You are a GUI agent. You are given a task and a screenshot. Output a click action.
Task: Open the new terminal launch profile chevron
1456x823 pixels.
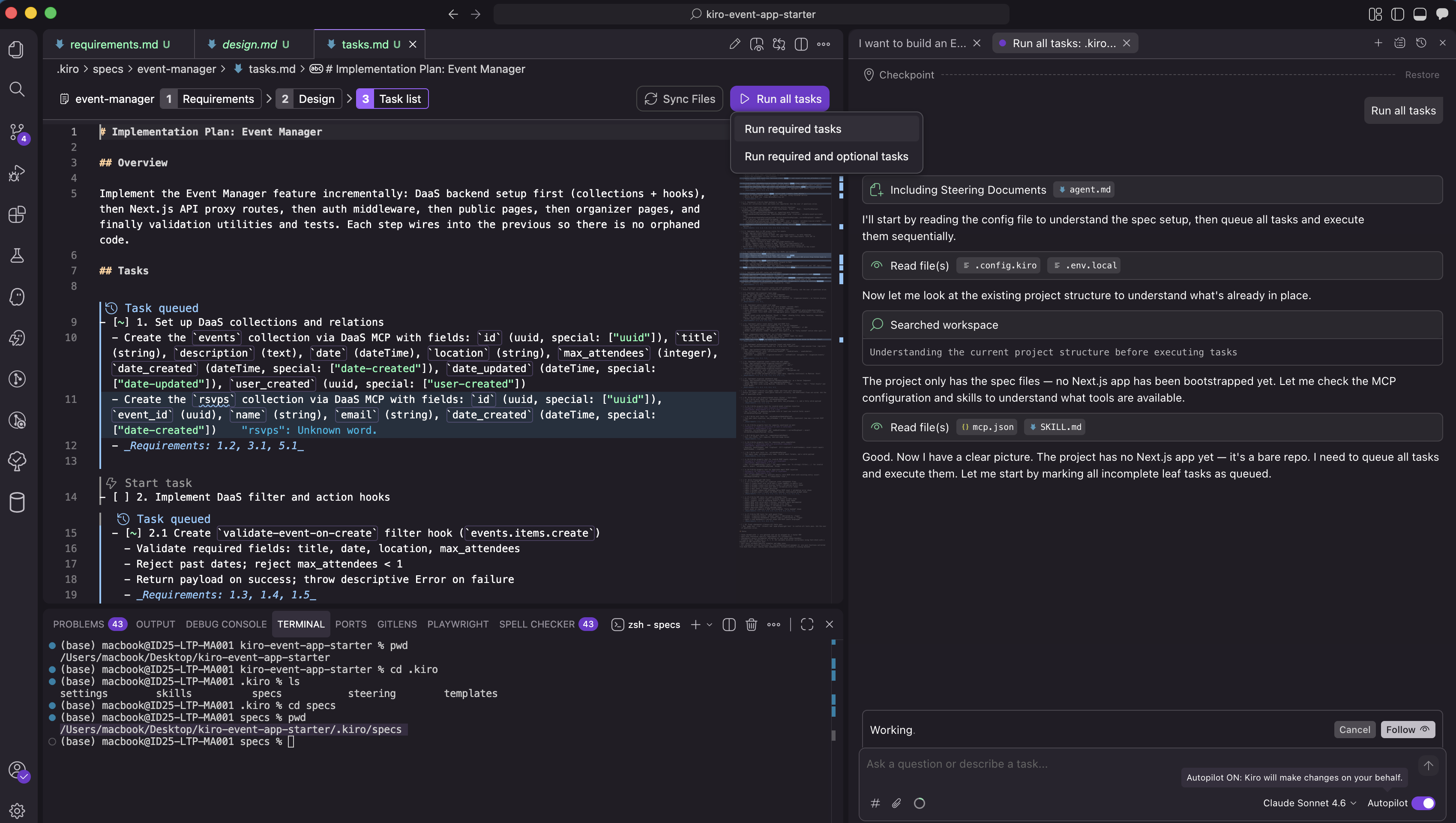coord(709,624)
